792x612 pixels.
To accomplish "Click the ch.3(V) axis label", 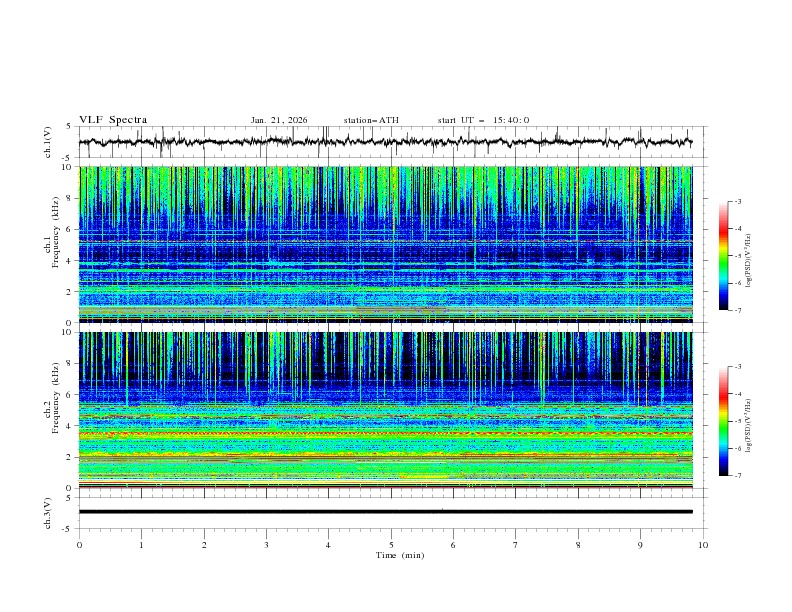I will click(x=47, y=512).
